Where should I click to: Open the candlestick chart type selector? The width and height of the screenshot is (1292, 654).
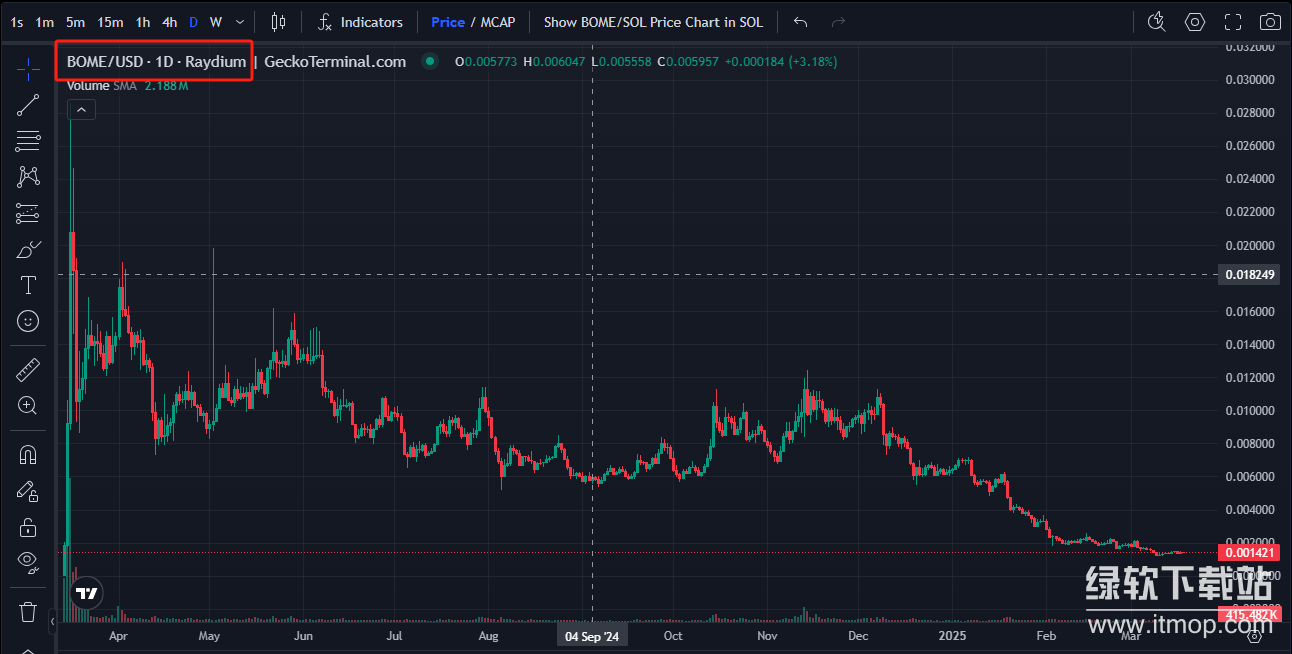279,22
